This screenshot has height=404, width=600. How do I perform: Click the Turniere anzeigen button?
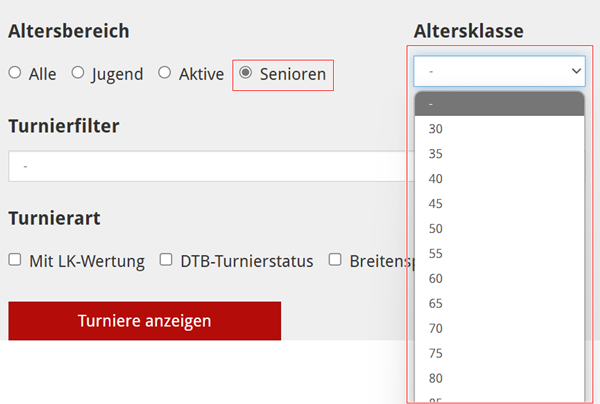click(x=145, y=321)
